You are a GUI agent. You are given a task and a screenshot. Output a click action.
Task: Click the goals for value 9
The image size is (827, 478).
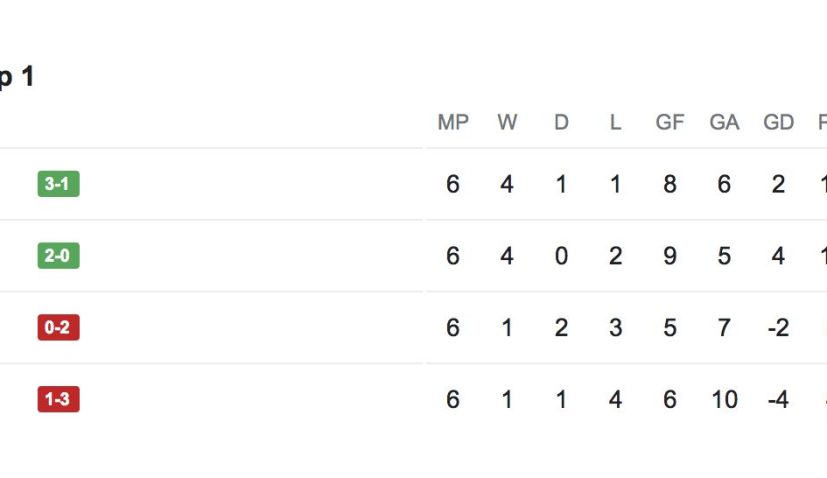670,256
